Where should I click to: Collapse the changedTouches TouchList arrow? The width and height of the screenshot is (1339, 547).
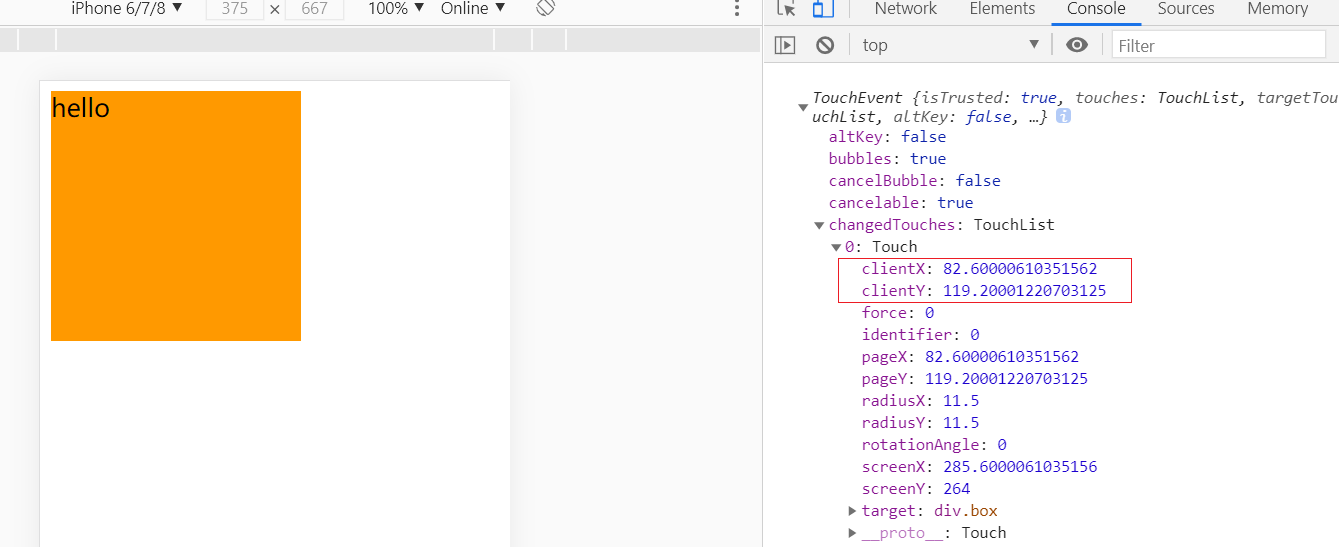pyautogui.click(x=820, y=225)
